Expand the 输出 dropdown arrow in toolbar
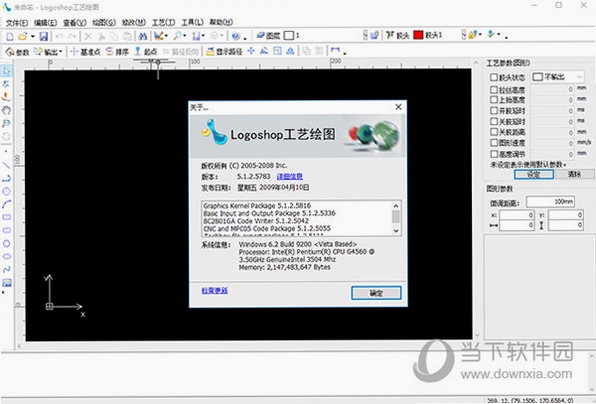Screen dimensions: 596x404 click(61, 52)
